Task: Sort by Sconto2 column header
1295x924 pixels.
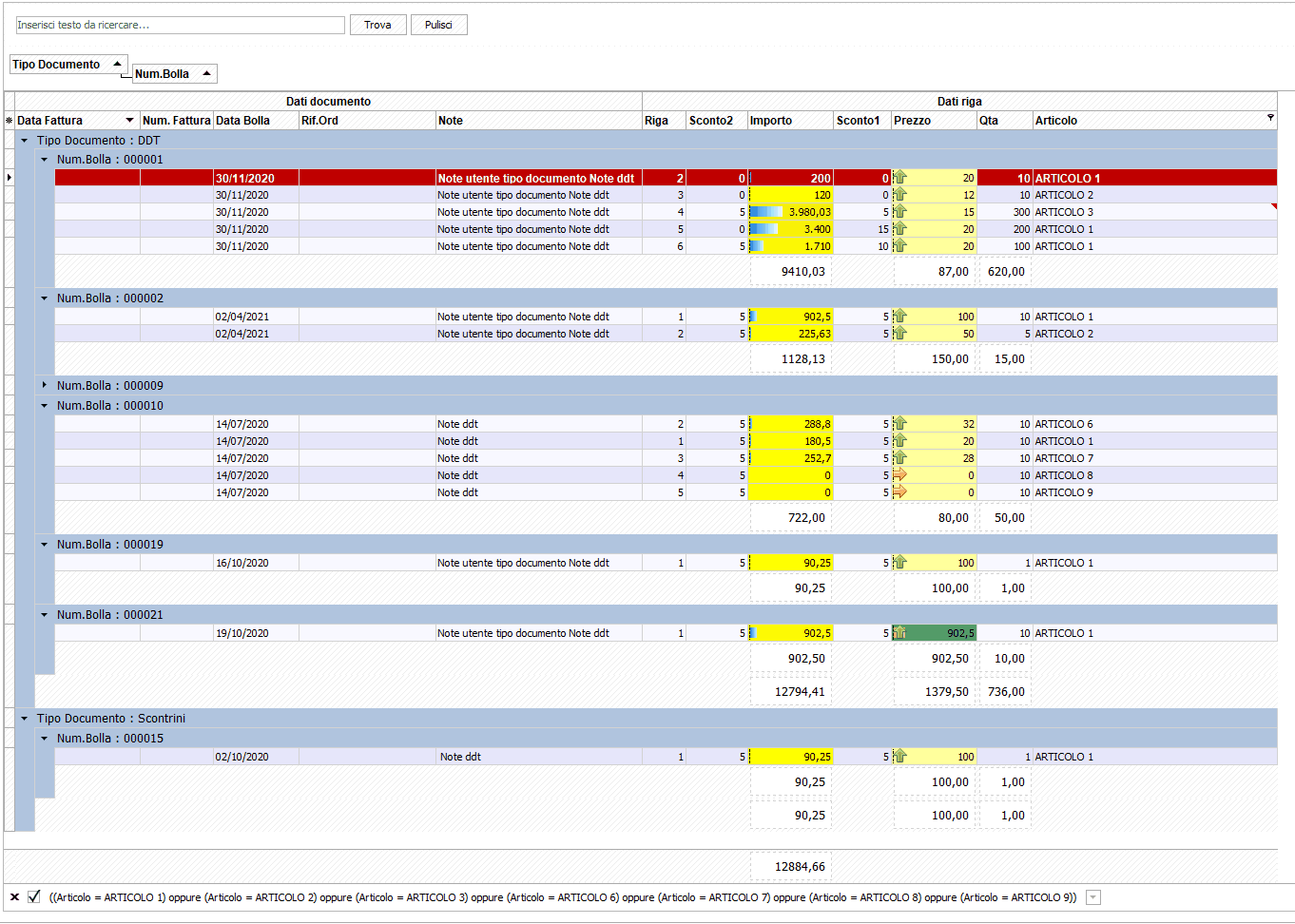Action: (x=717, y=121)
